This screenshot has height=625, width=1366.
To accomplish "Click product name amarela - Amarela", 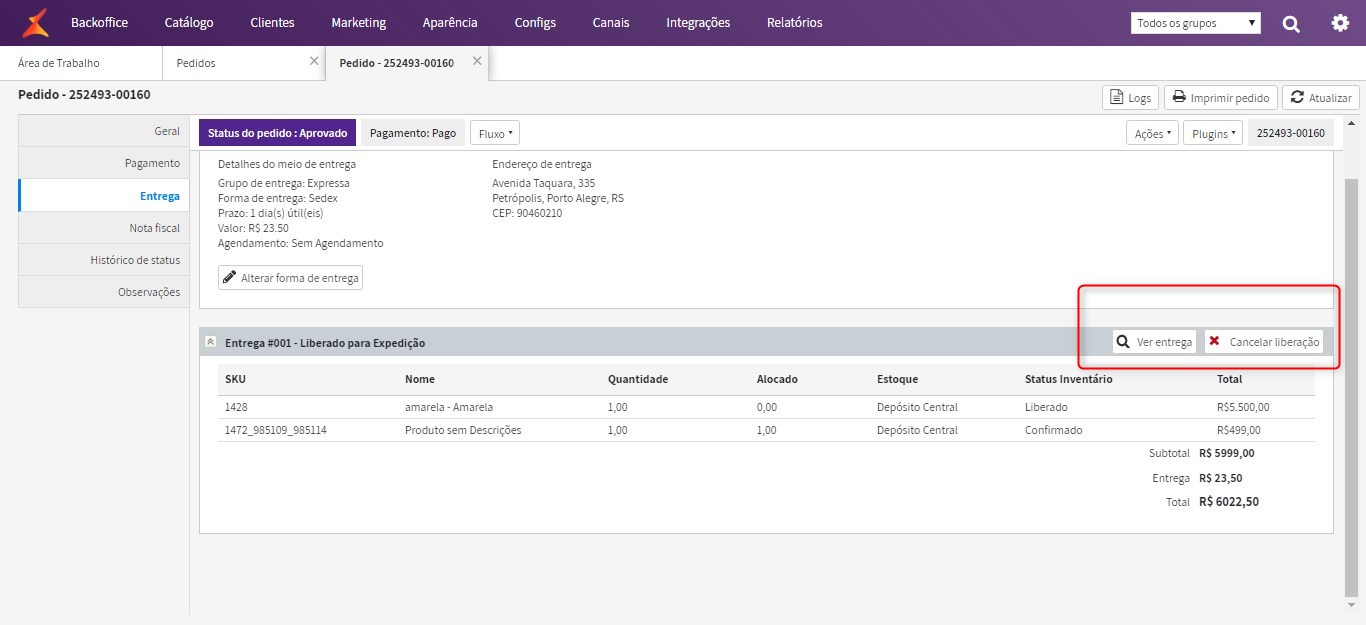I will 449,407.
